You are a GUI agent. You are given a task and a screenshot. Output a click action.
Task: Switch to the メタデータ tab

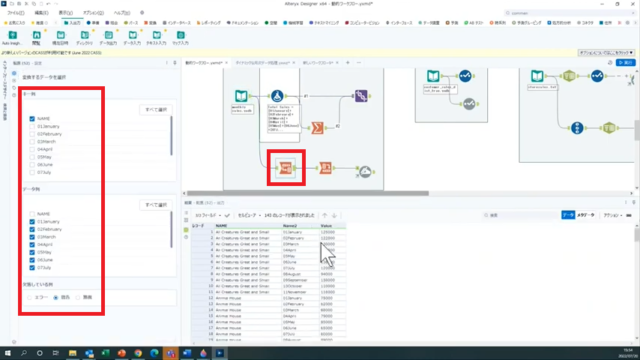(586, 215)
